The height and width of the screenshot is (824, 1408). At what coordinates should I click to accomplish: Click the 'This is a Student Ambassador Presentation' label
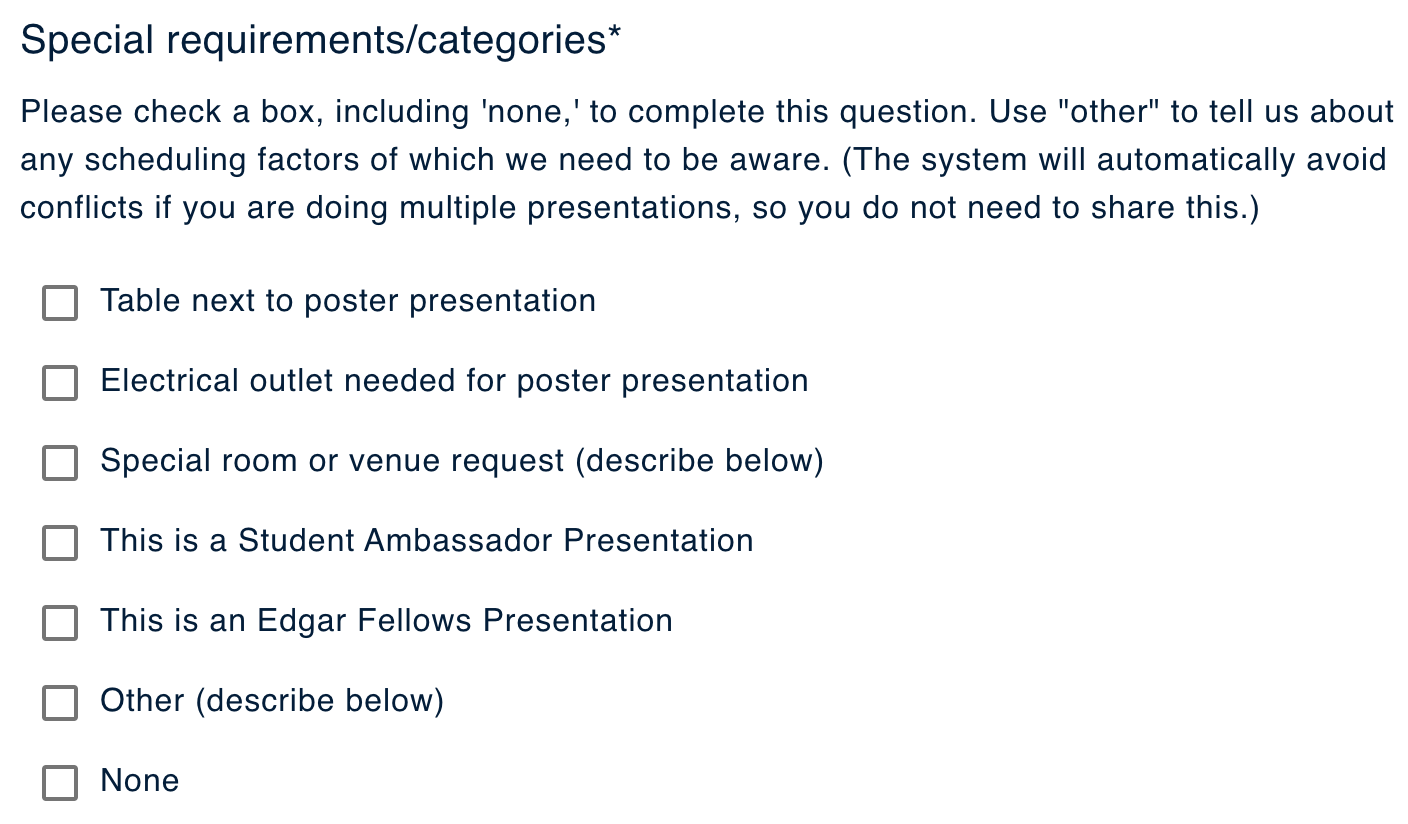pyautogui.click(x=426, y=541)
